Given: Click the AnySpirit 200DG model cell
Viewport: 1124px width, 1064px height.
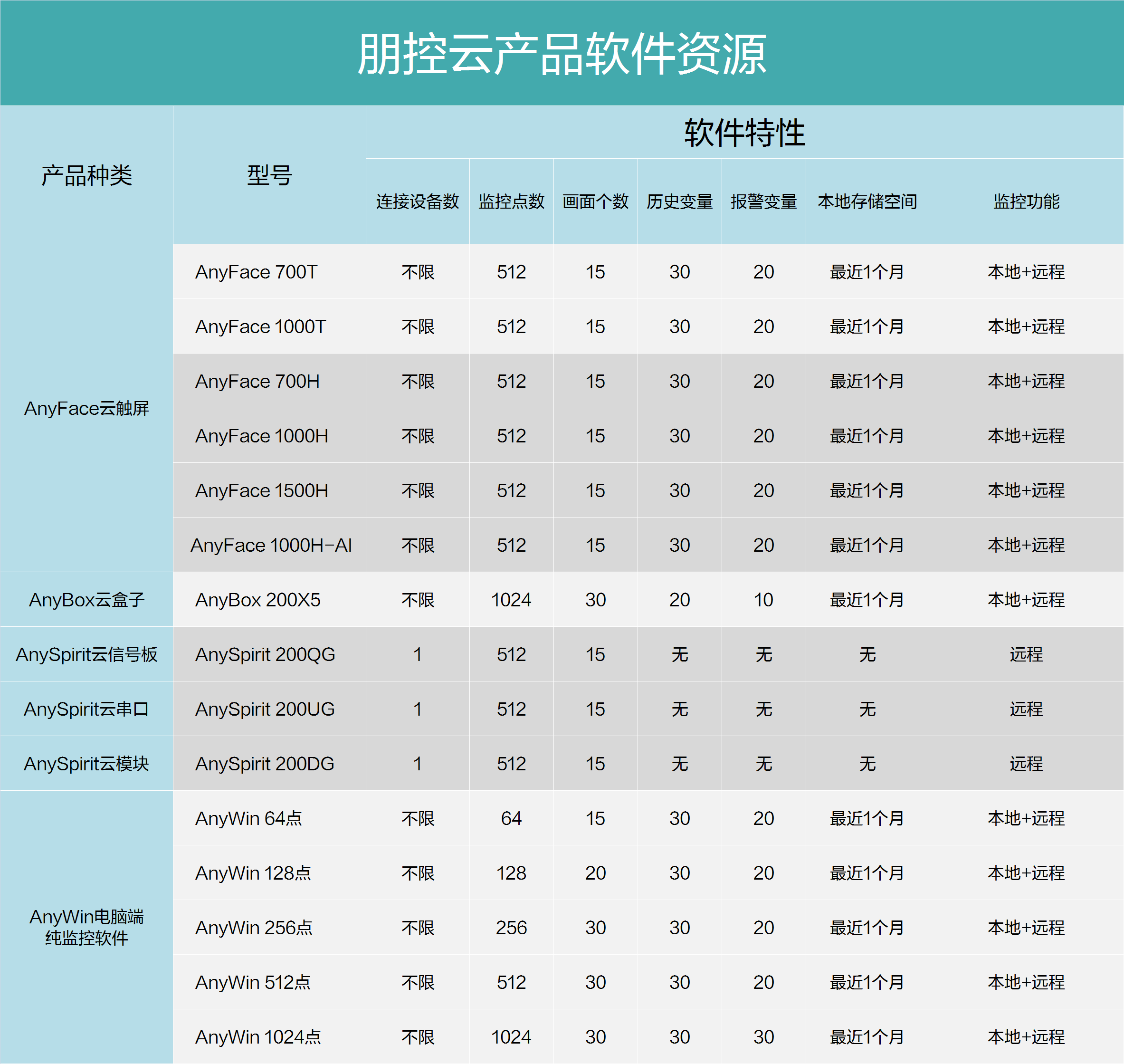Looking at the screenshot, I should tap(264, 764).
